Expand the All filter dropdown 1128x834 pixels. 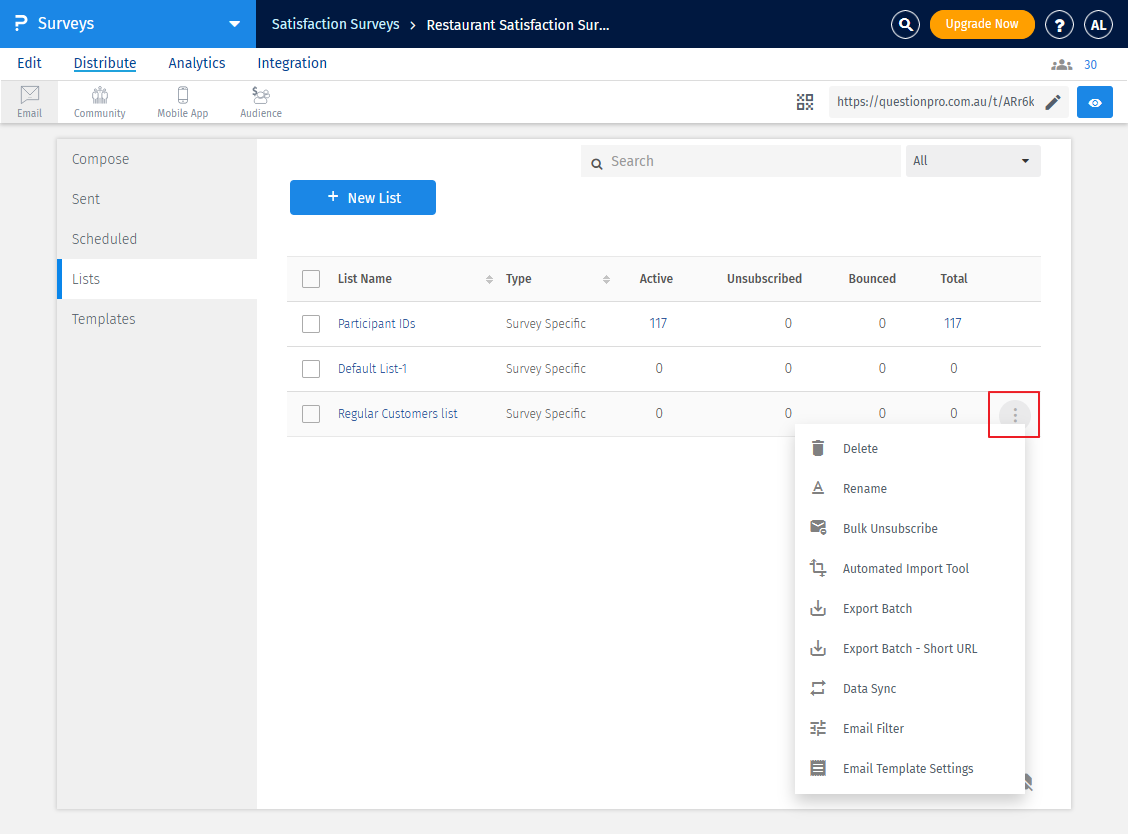pyautogui.click(x=973, y=161)
